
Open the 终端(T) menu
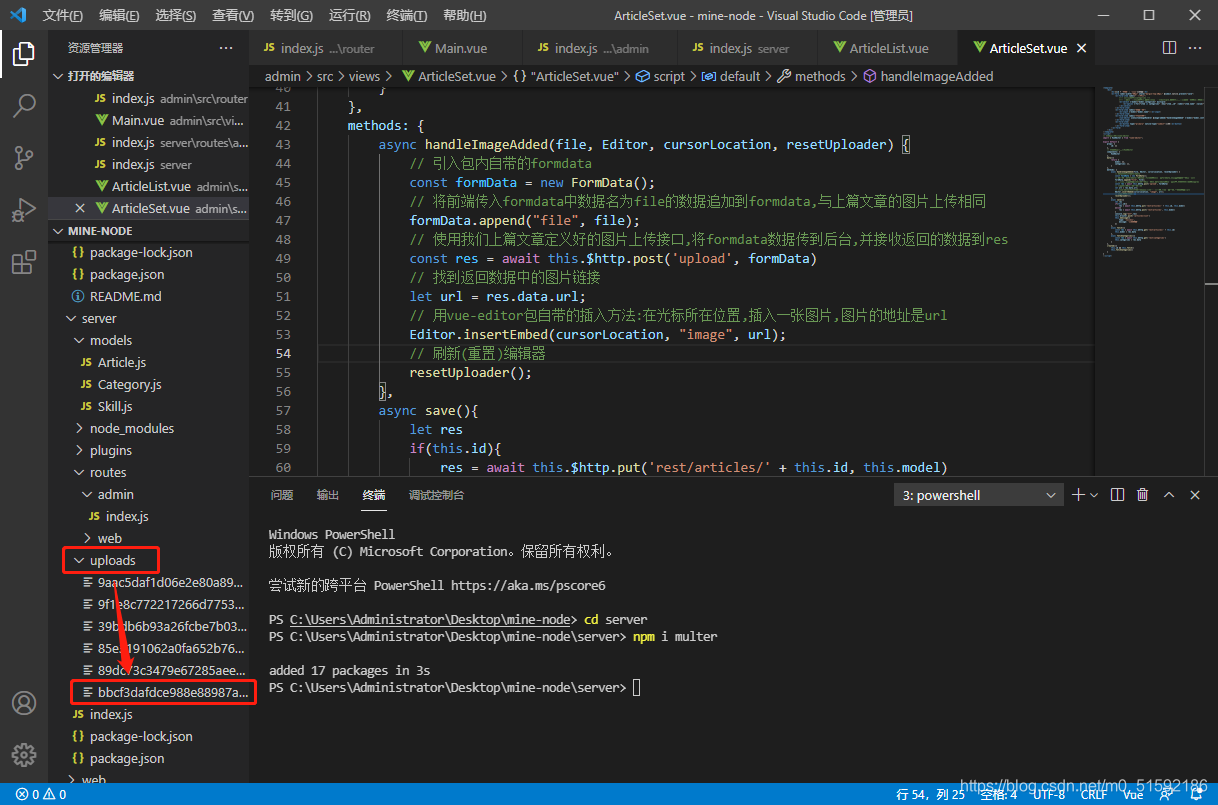pyautogui.click(x=406, y=16)
